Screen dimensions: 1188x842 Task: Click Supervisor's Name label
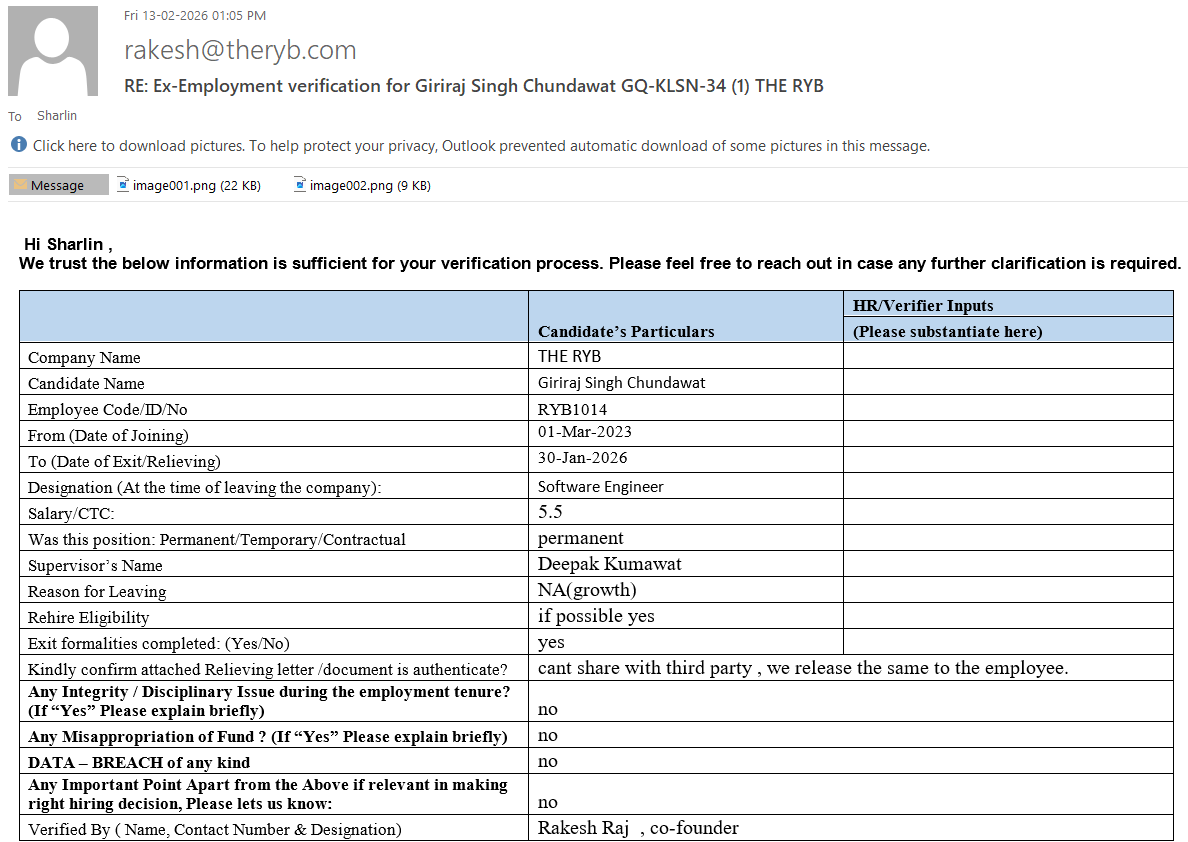tap(95, 565)
